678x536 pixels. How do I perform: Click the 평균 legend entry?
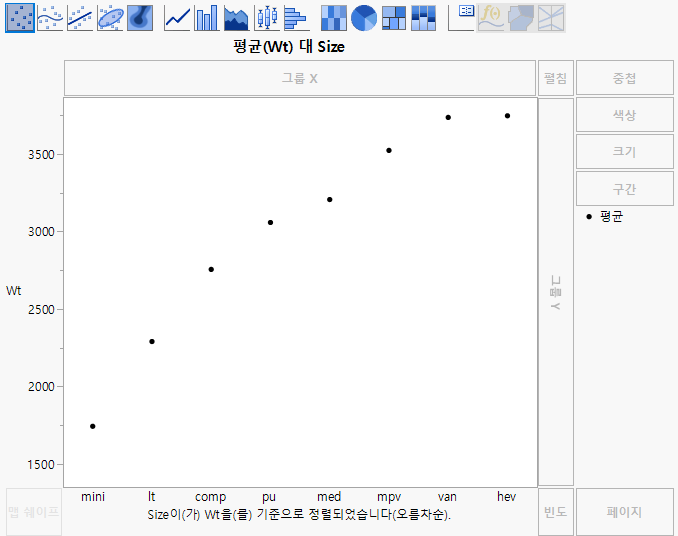pyautogui.click(x=605, y=217)
